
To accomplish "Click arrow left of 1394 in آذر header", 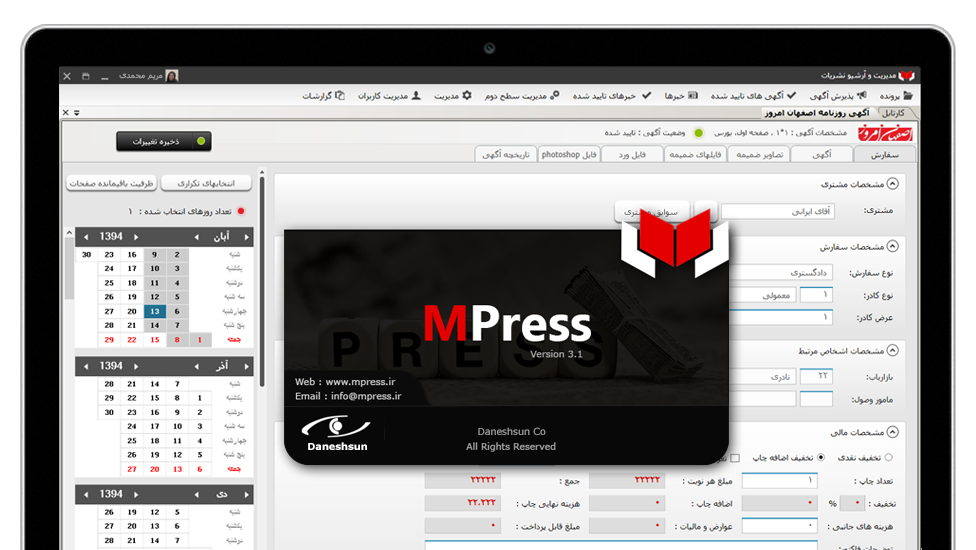I will point(86,366).
